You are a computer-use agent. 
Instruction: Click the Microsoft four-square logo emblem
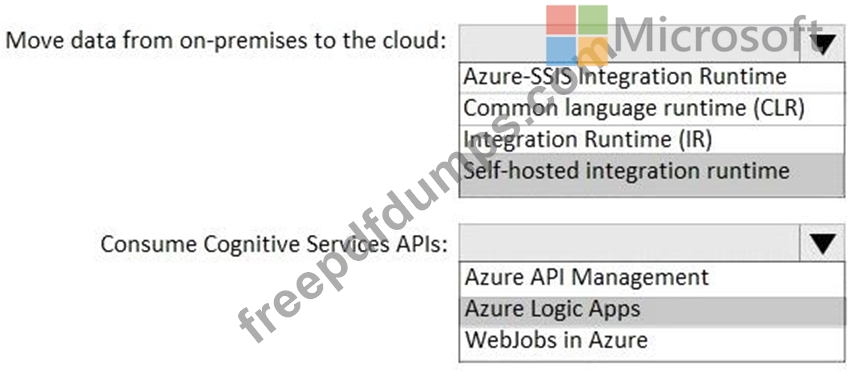tap(577, 36)
